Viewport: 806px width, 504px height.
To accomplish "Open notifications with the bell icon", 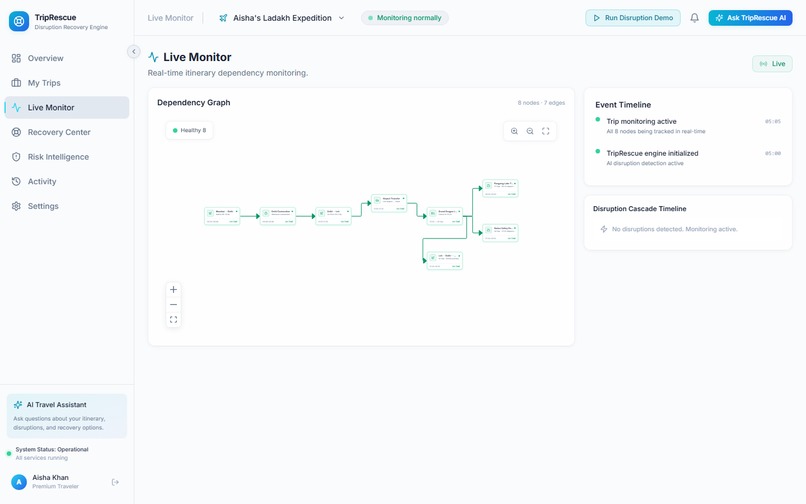I will (694, 18).
